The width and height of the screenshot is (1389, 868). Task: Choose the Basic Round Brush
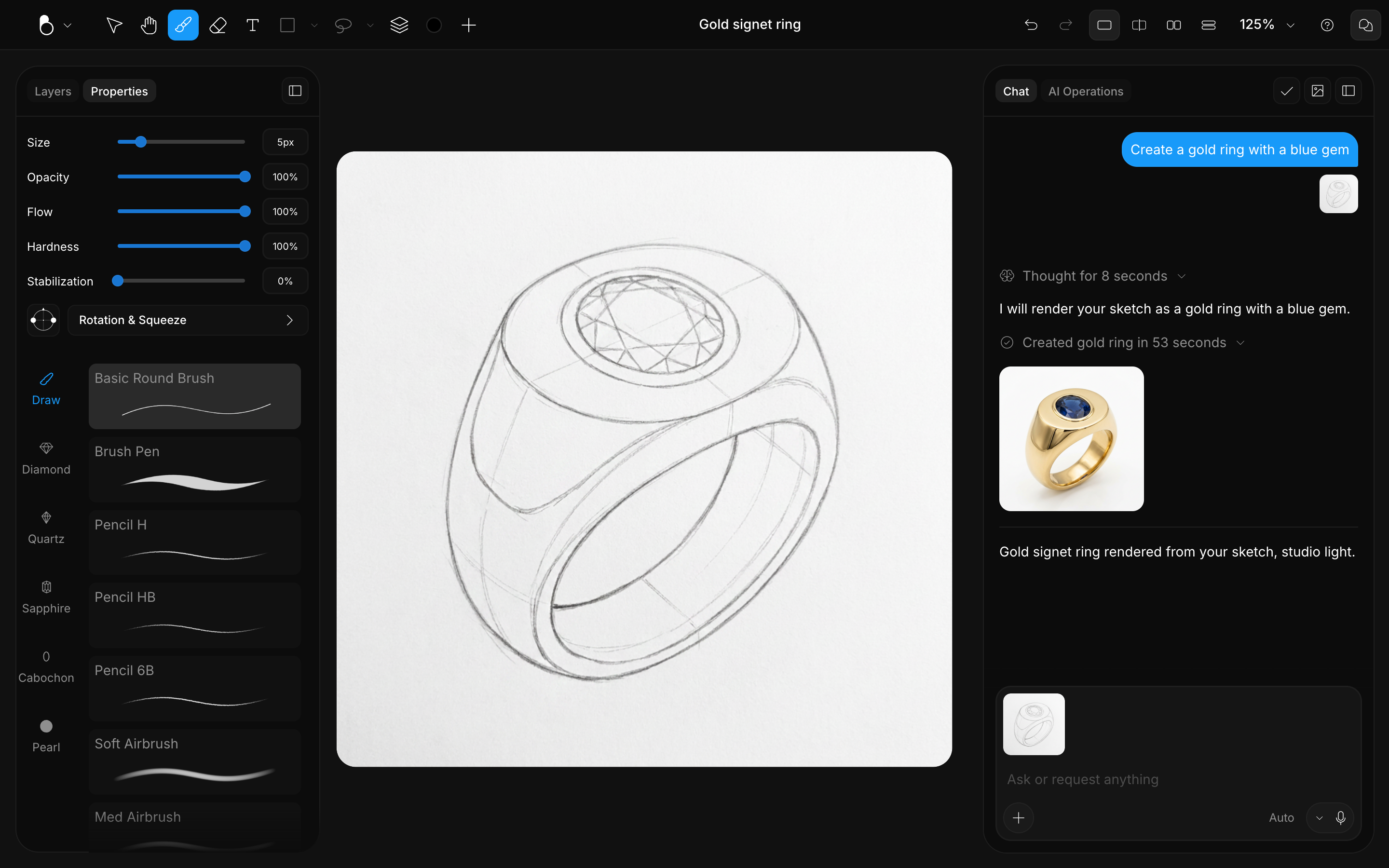[194, 396]
